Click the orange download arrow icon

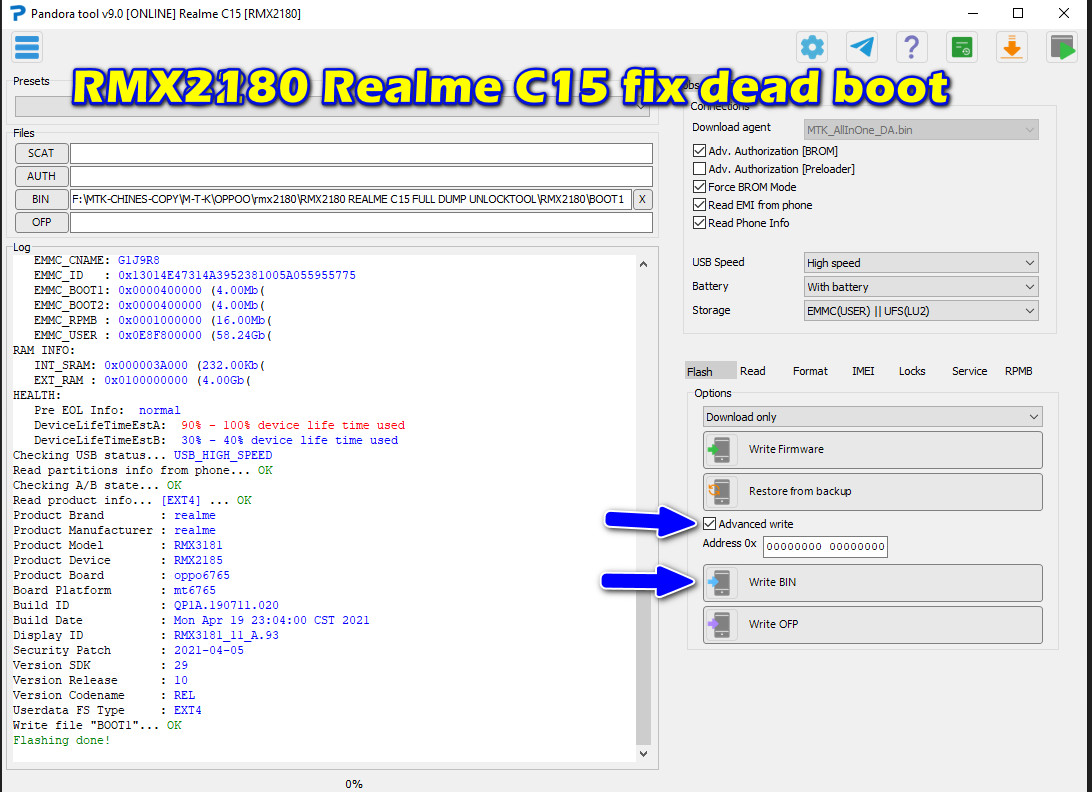1011,48
